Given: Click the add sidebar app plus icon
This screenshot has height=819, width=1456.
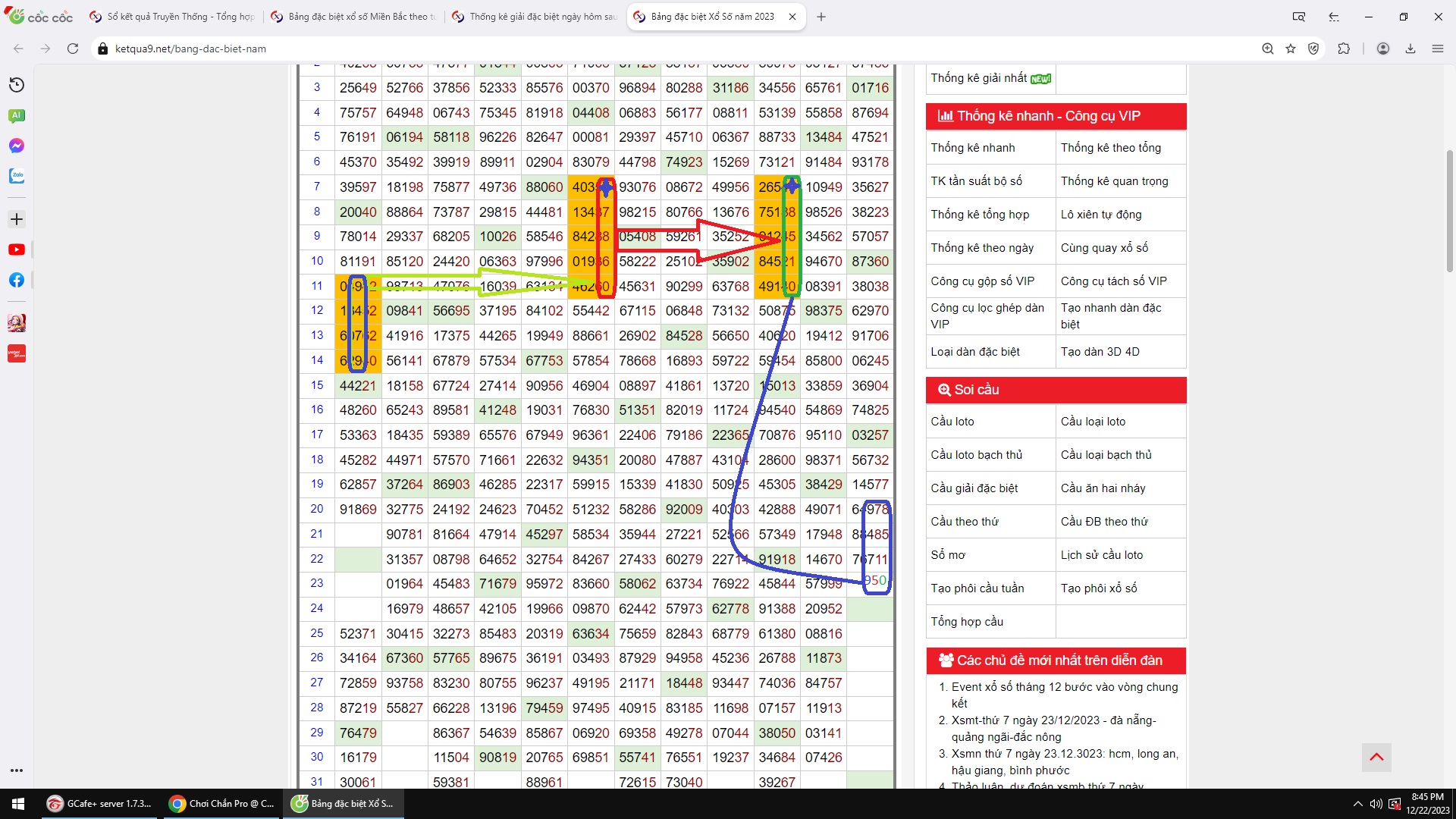Looking at the screenshot, I should tap(17, 219).
